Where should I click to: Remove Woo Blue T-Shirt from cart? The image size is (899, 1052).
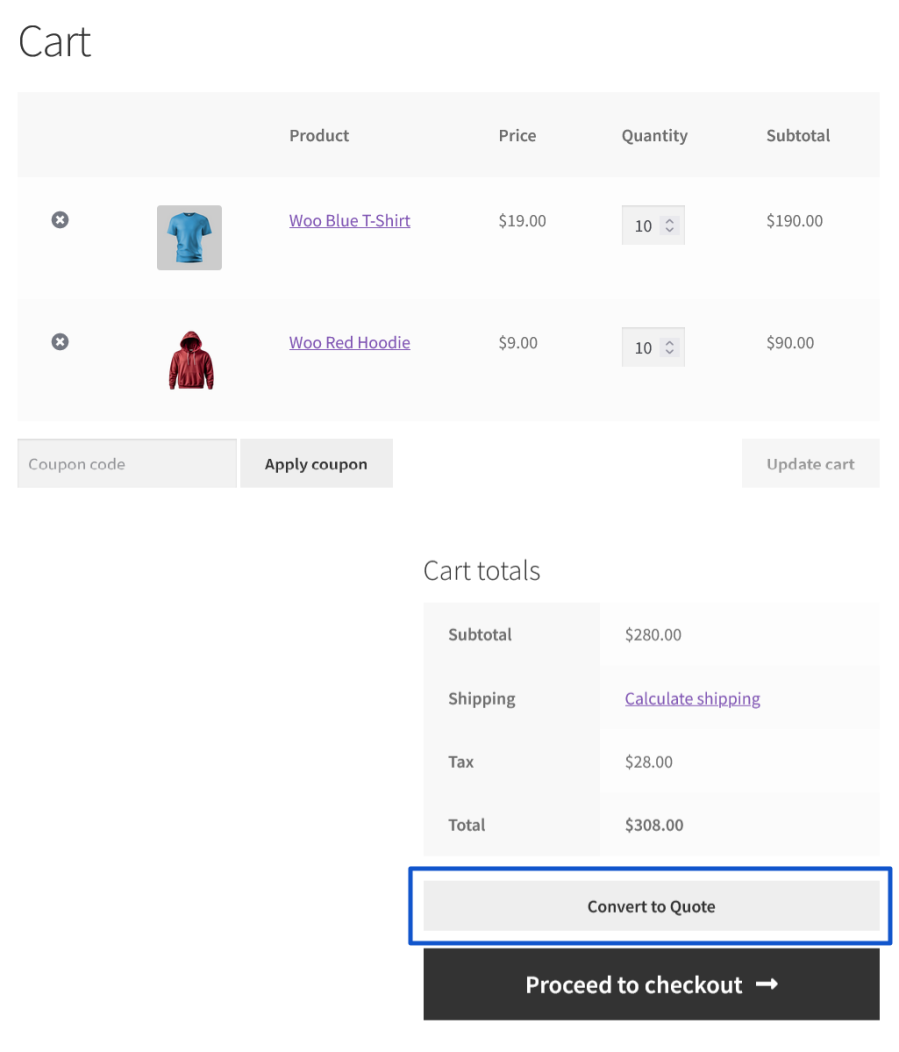[x=60, y=220]
